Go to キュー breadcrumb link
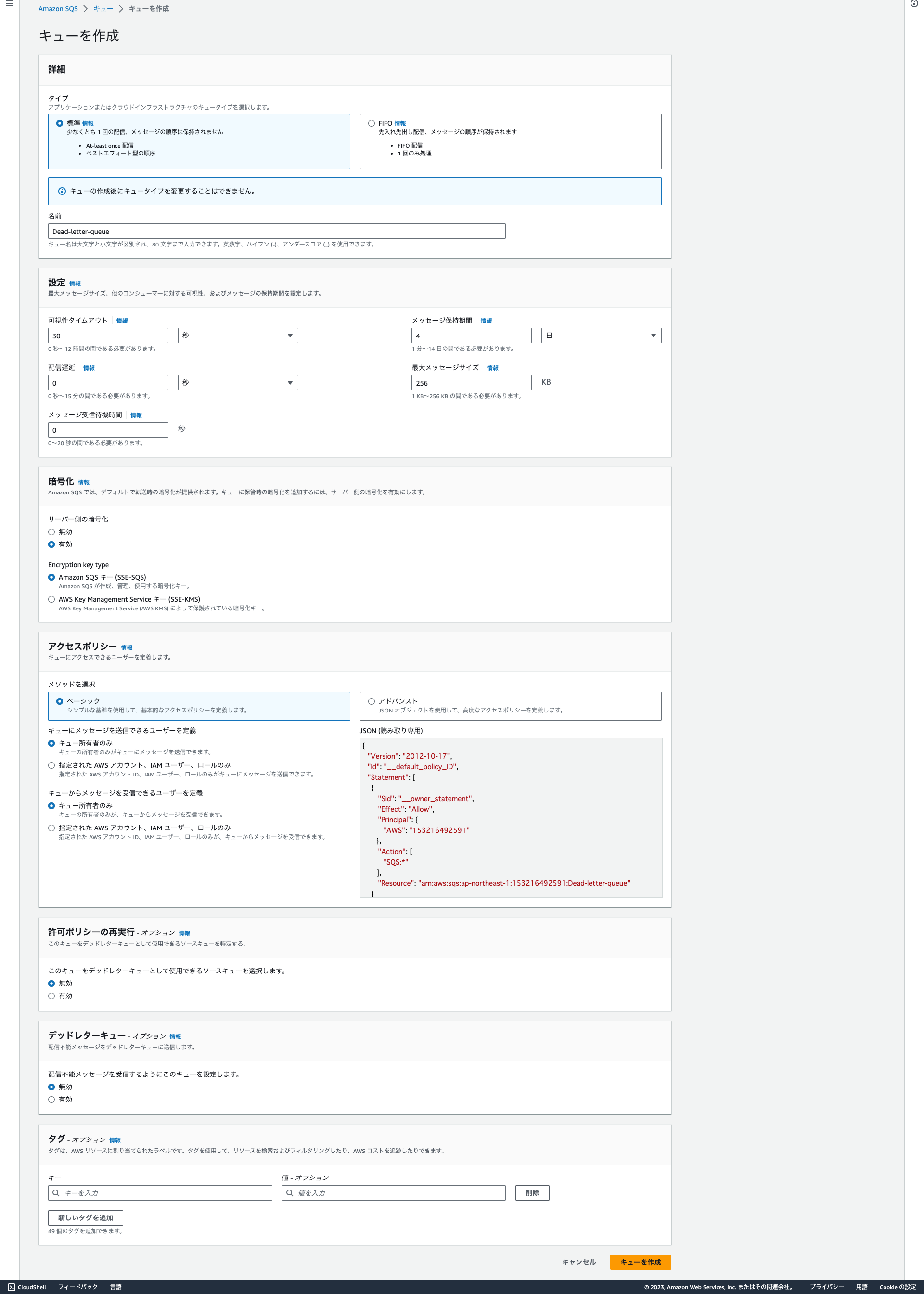The width and height of the screenshot is (924, 1294). [x=103, y=9]
